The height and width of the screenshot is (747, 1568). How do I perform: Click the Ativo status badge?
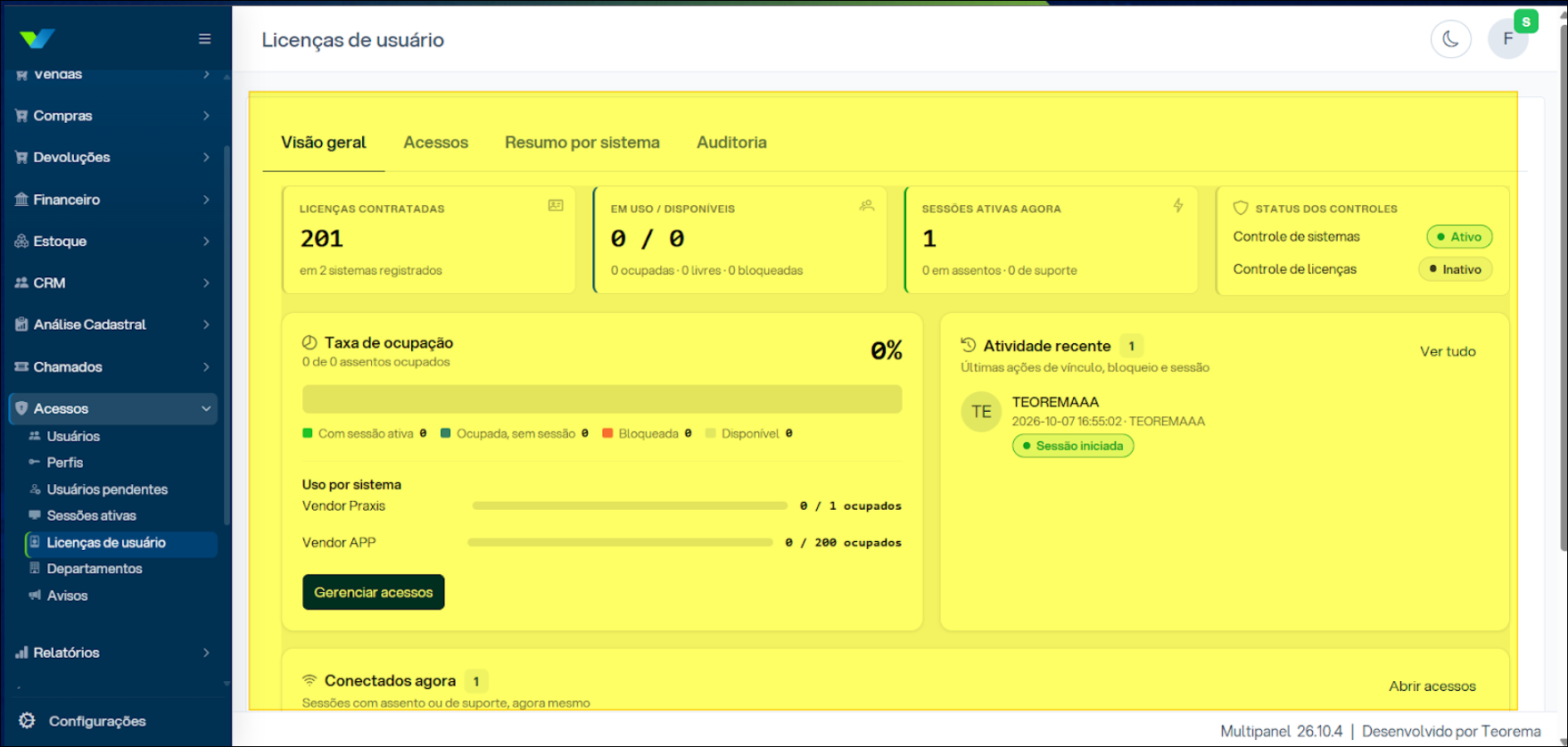(1459, 237)
